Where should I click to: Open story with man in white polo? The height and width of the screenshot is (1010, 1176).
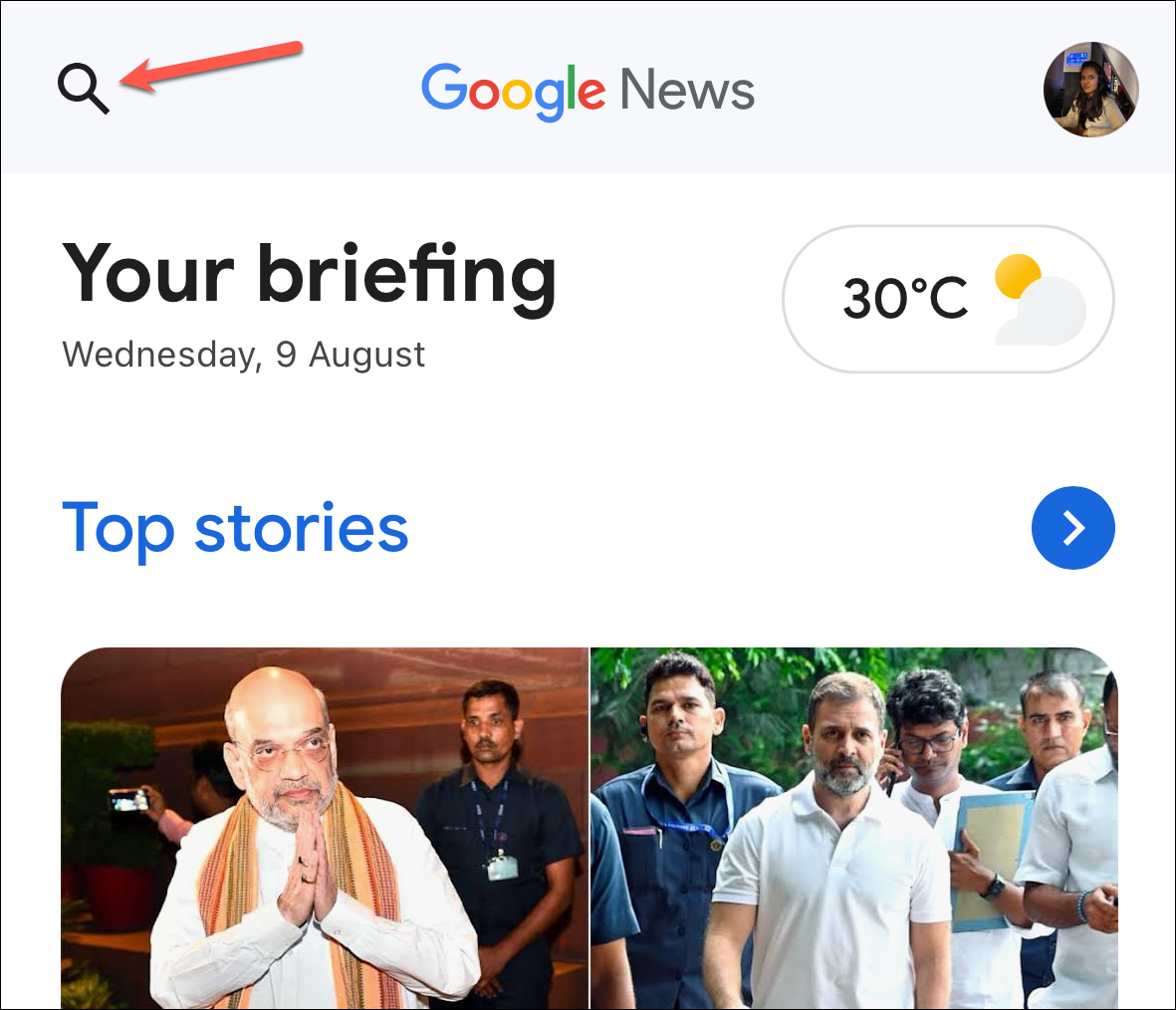point(854,829)
